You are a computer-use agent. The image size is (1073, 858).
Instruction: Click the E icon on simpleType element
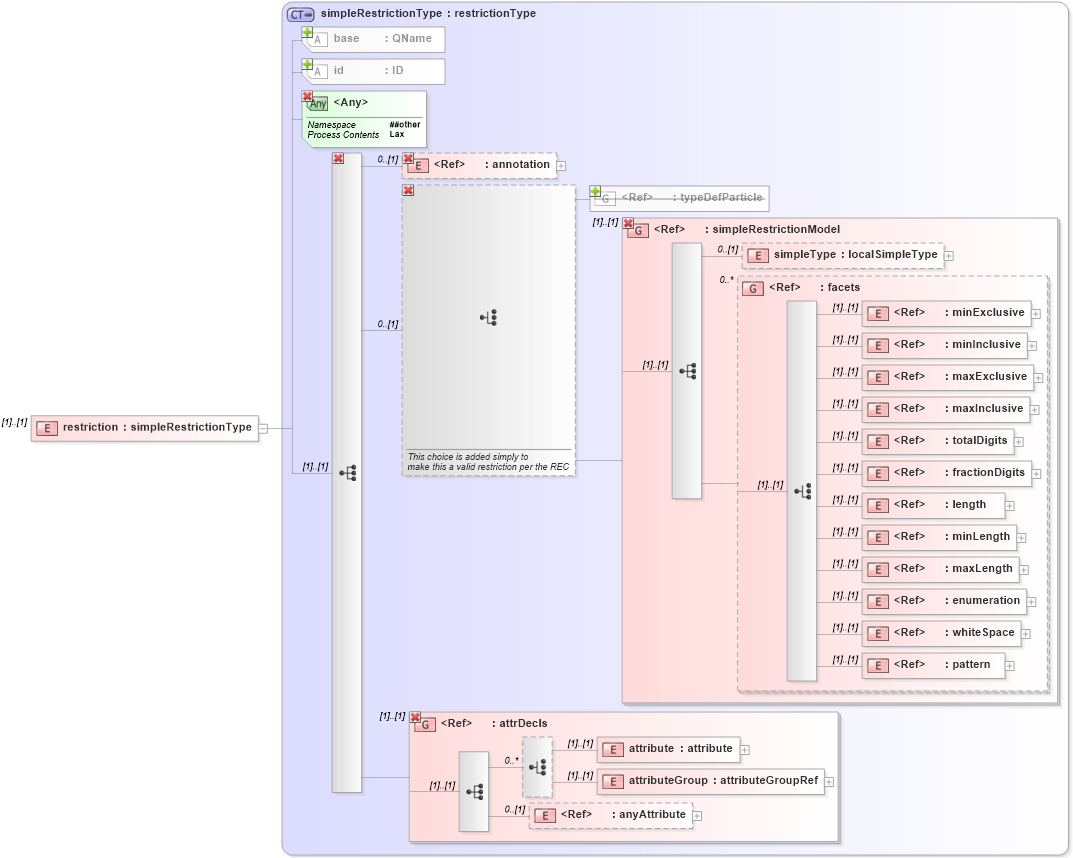tap(758, 255)
